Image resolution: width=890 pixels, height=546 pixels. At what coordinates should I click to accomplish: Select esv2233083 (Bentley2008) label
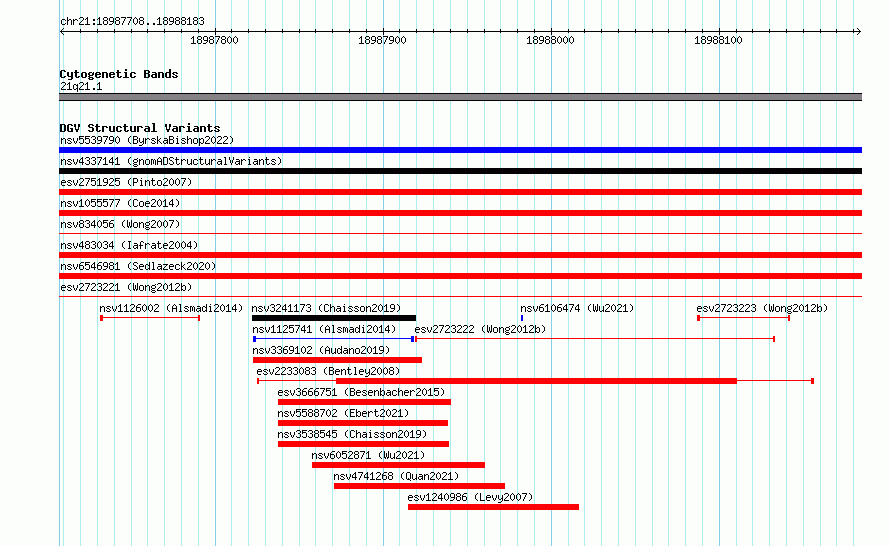pyautogui.click(x=328, y=371)
